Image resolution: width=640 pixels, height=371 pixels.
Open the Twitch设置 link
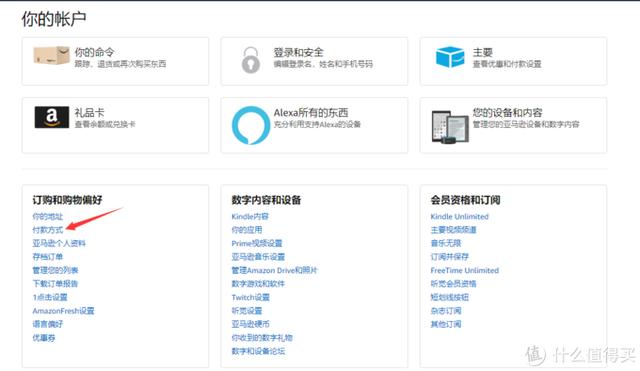click(x=251, y=297)
